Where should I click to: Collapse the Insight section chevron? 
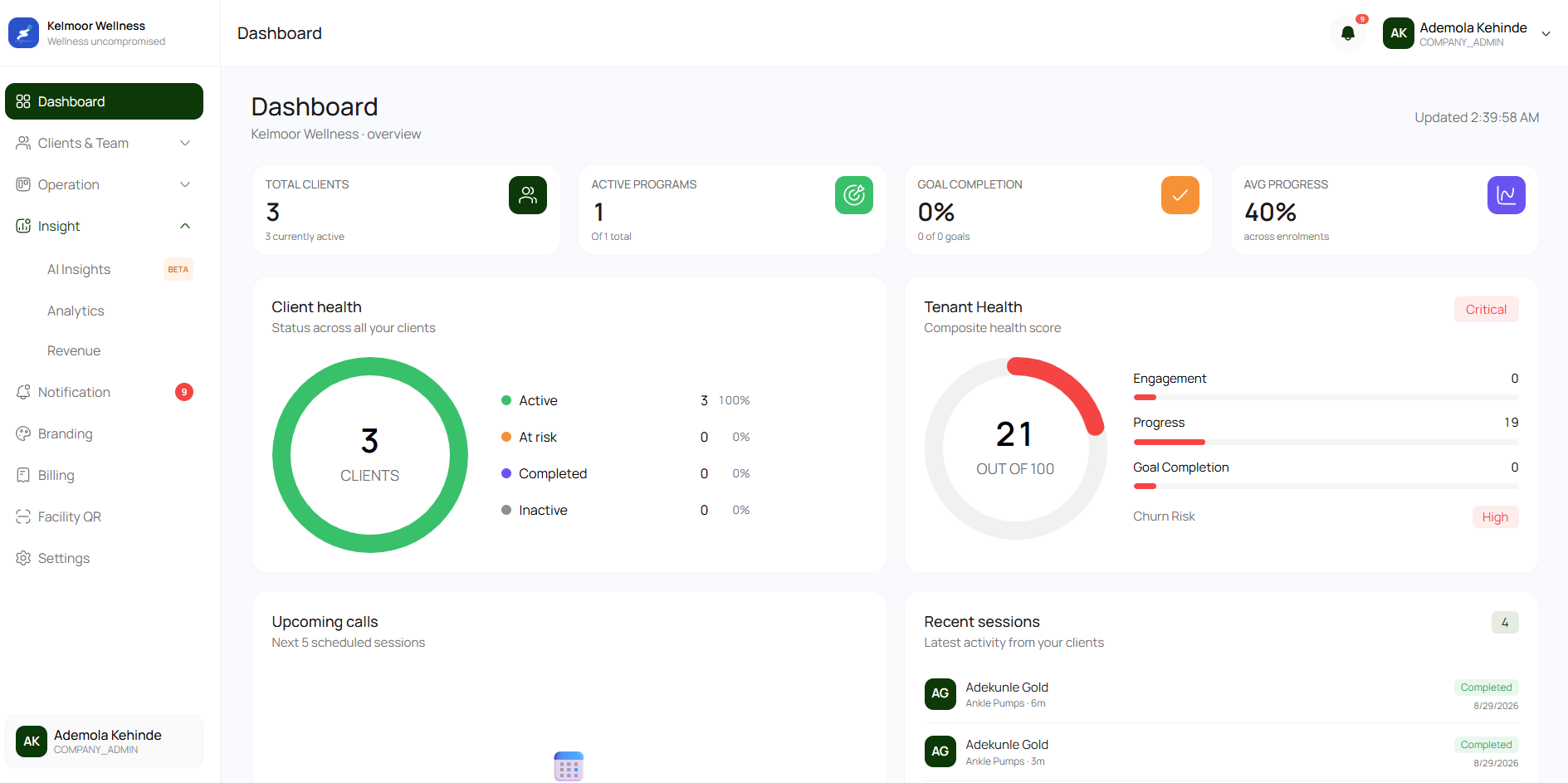[x=185, y=226]
